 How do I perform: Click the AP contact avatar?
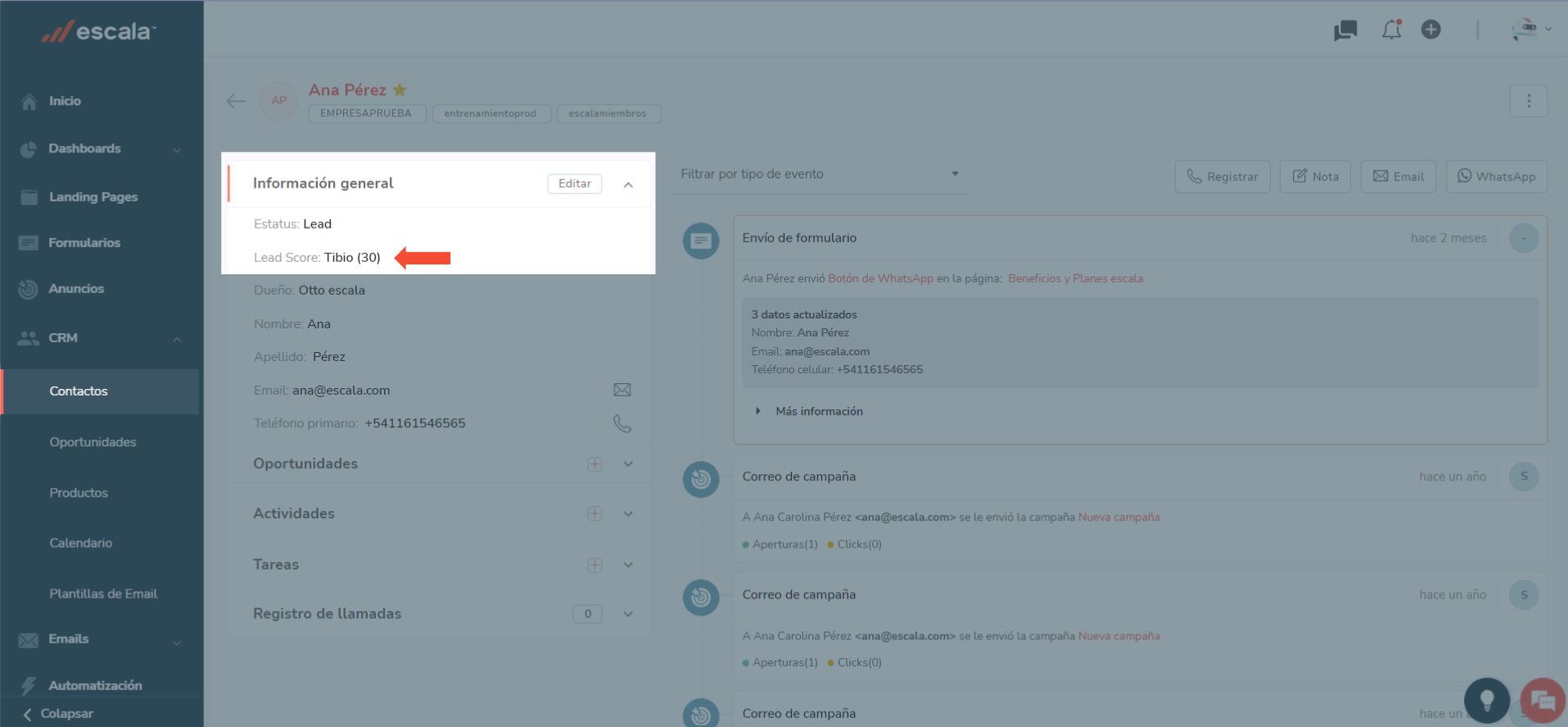[278, 101]
